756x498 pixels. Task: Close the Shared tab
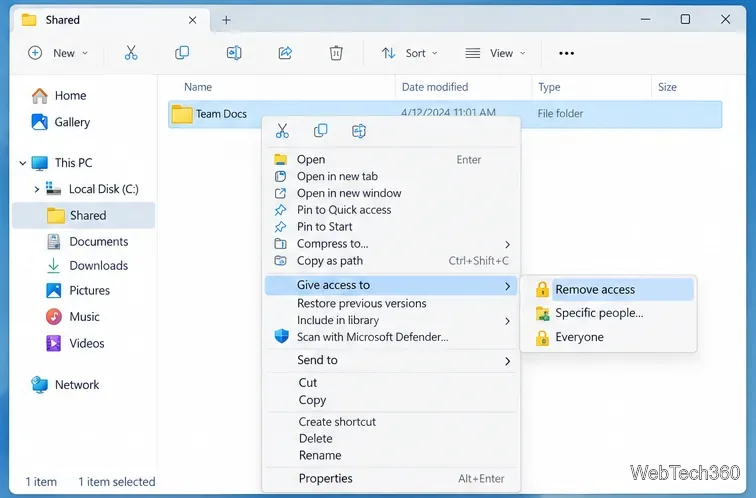(192, 20)
